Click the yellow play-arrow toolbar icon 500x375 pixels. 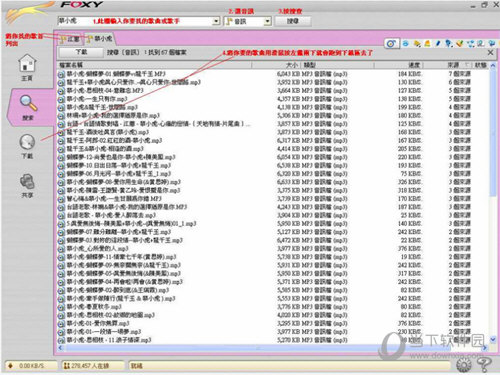click(417, 43)
